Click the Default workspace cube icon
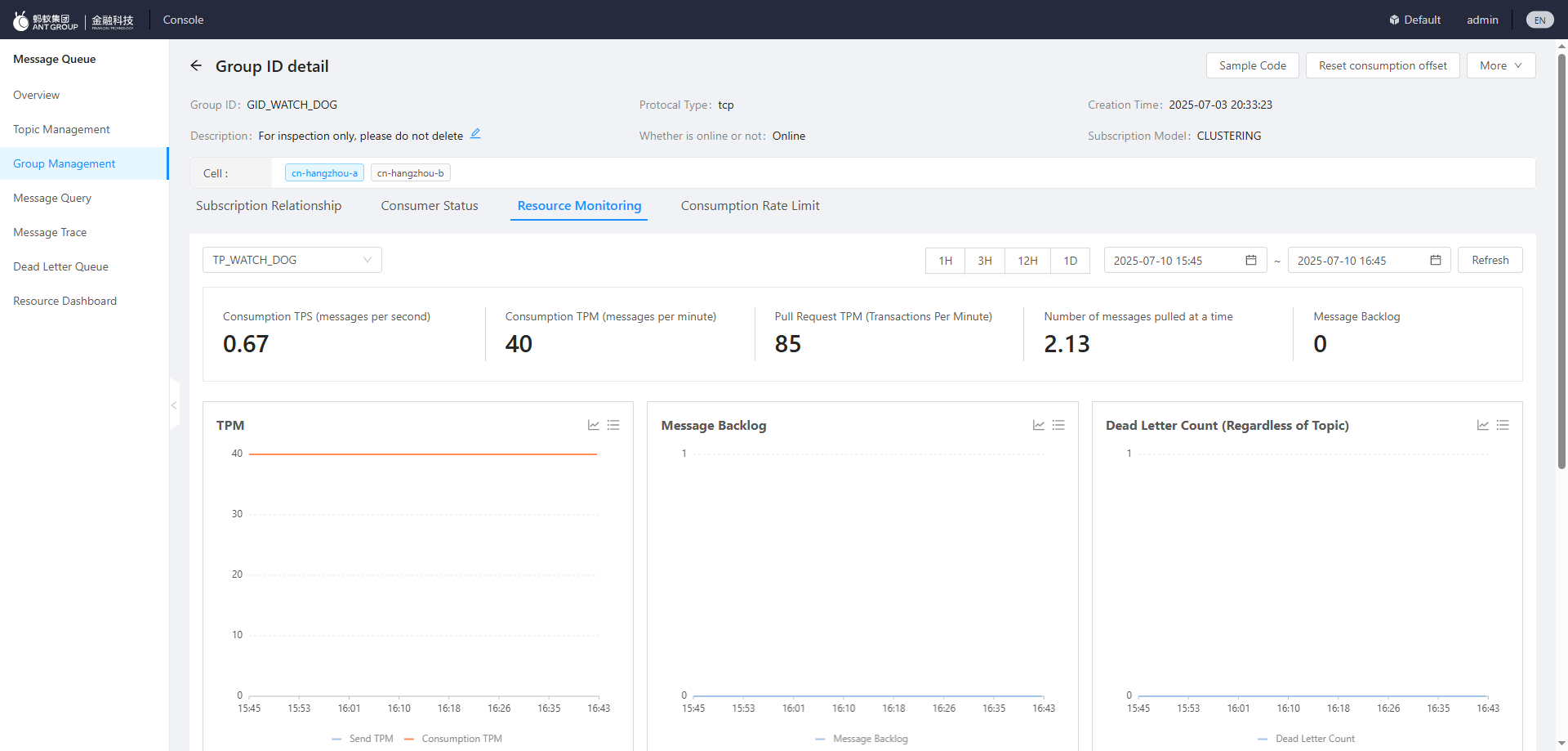Image resolution: width=1568 pixels, height=751 pixels. [1394, 20]
